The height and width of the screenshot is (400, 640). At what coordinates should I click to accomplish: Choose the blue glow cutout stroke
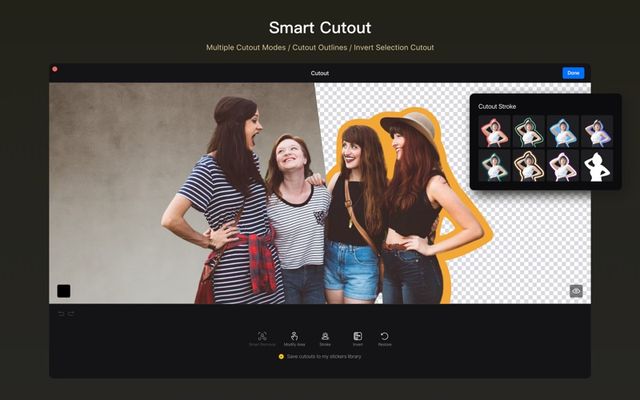tap(563, 131)
